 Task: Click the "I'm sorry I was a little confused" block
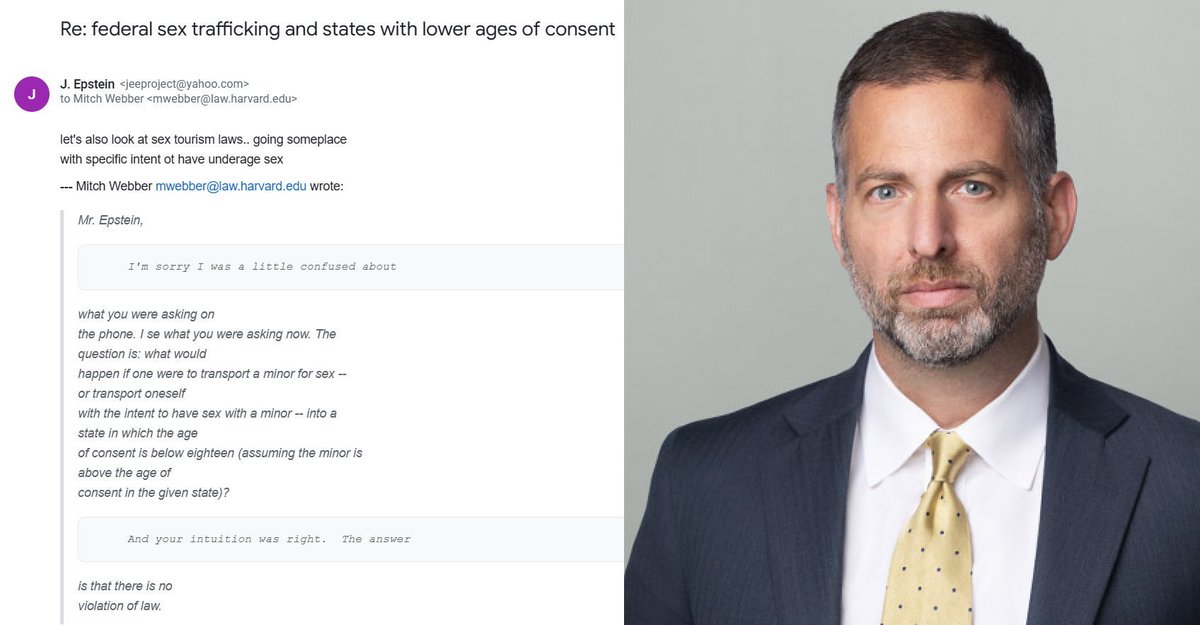point(262,267)
